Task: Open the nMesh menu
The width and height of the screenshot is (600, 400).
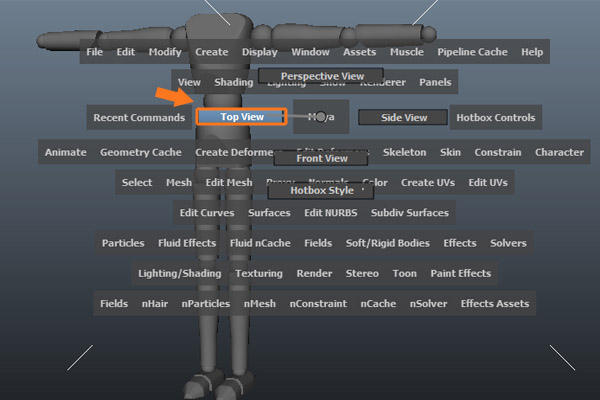Action: (x=259, y=303)
